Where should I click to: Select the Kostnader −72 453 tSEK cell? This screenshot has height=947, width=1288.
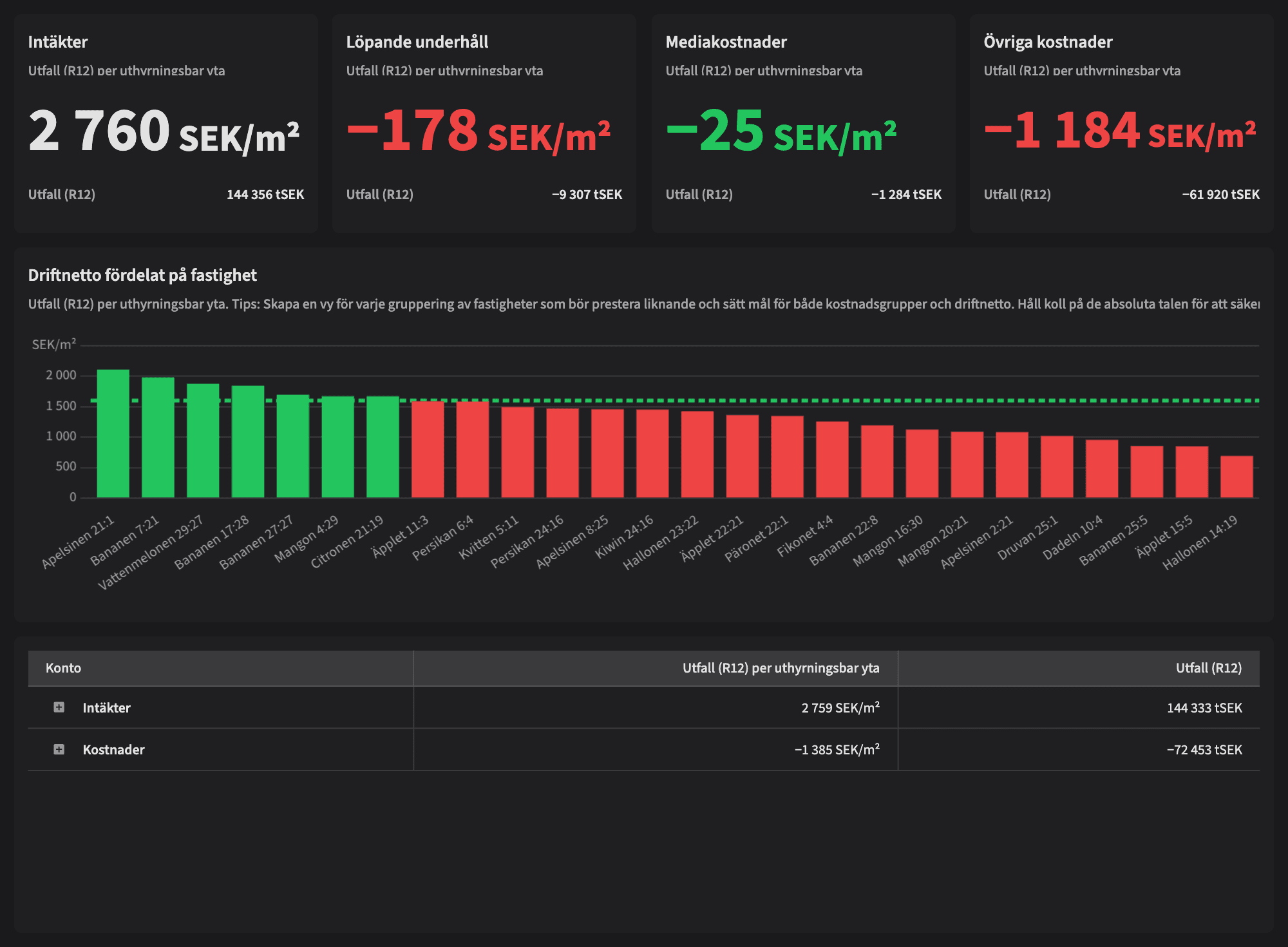coord(1204,750)
